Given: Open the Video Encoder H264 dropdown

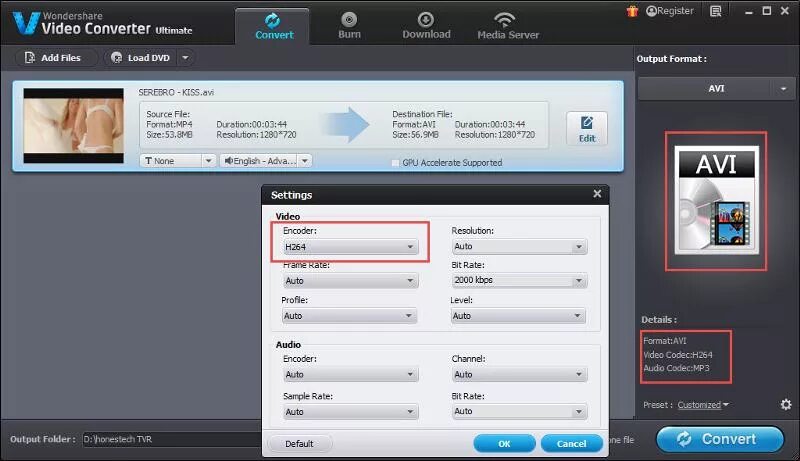Looking at the screenshot, I should click(x=349, y=247).
